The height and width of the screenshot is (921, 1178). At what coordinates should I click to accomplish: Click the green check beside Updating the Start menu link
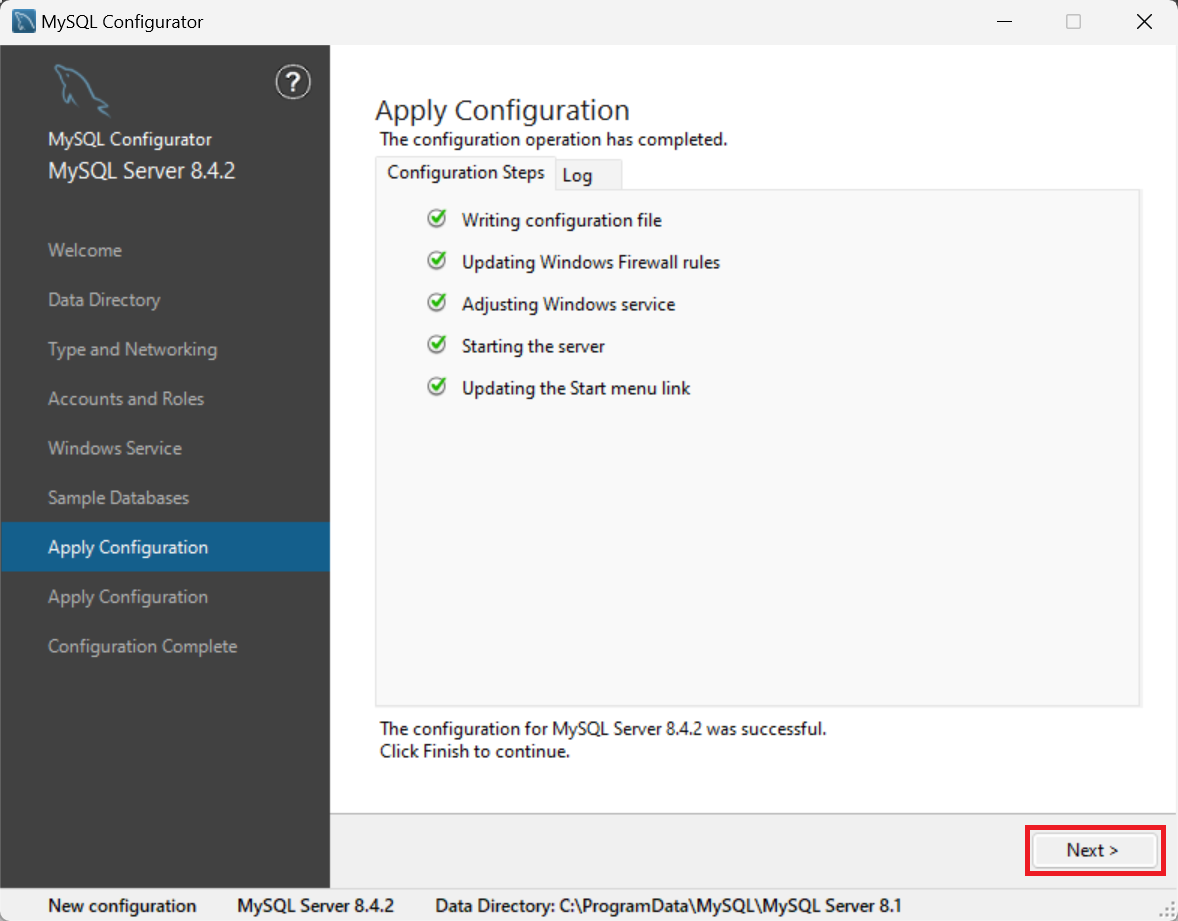[436, 387]
